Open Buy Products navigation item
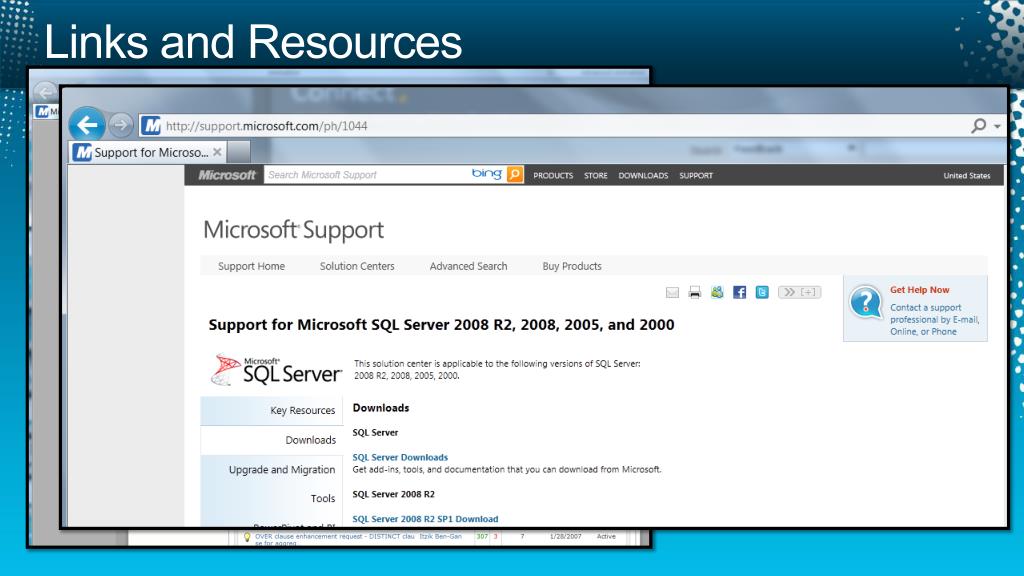This screenshot has width=1024, height=576. [x=572, y=266]
